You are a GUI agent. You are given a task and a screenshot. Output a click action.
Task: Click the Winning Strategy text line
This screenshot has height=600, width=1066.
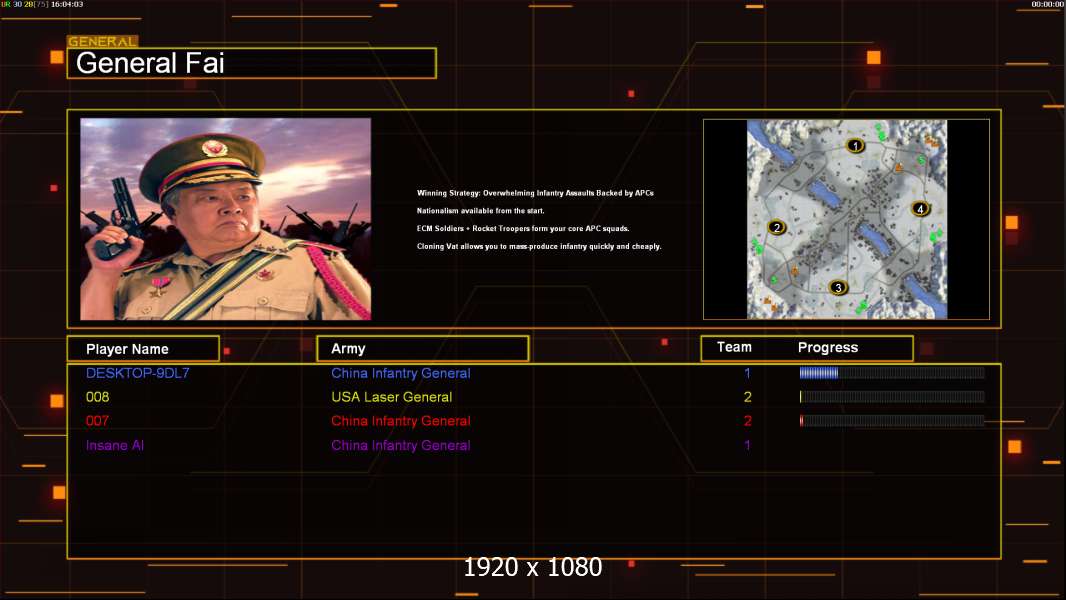point(535,193)
